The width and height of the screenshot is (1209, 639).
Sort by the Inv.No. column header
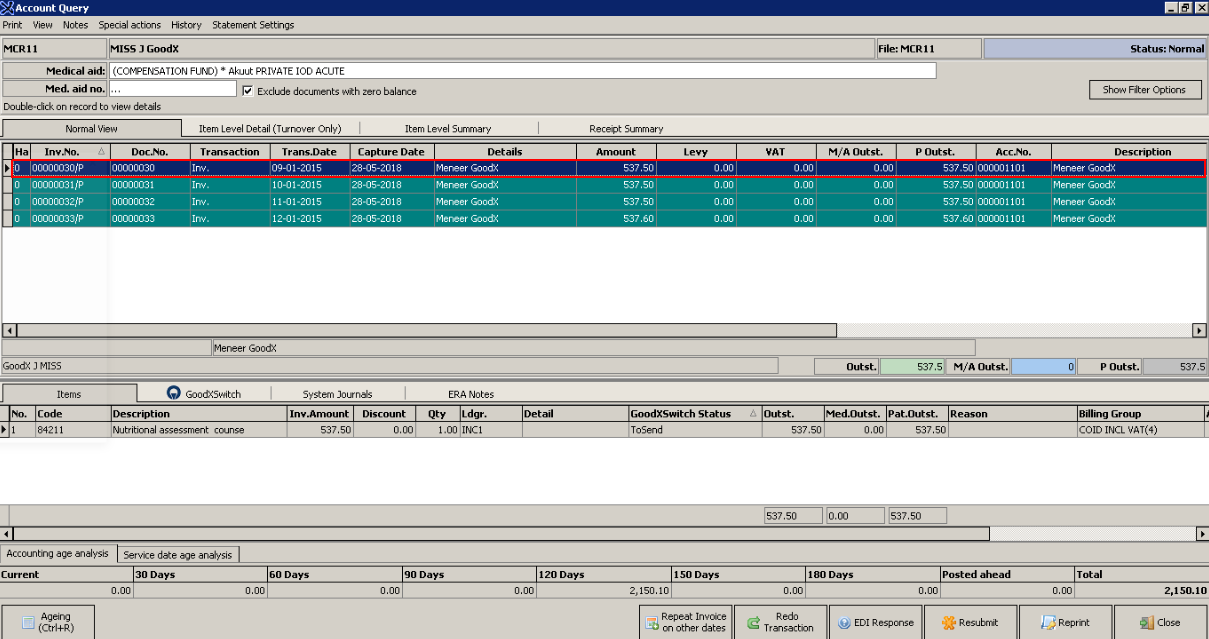pos(61,152)
